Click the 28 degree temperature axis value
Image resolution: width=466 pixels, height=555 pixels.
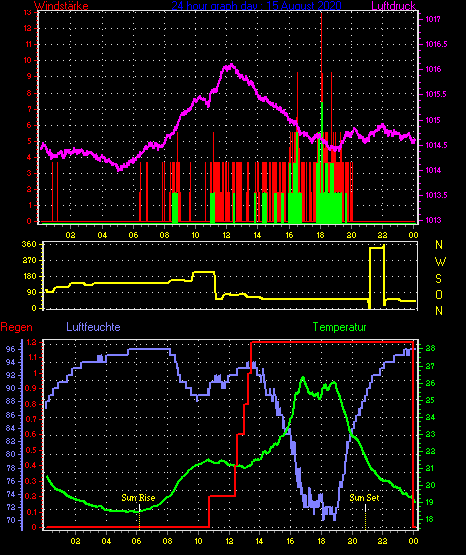(430, 348)
